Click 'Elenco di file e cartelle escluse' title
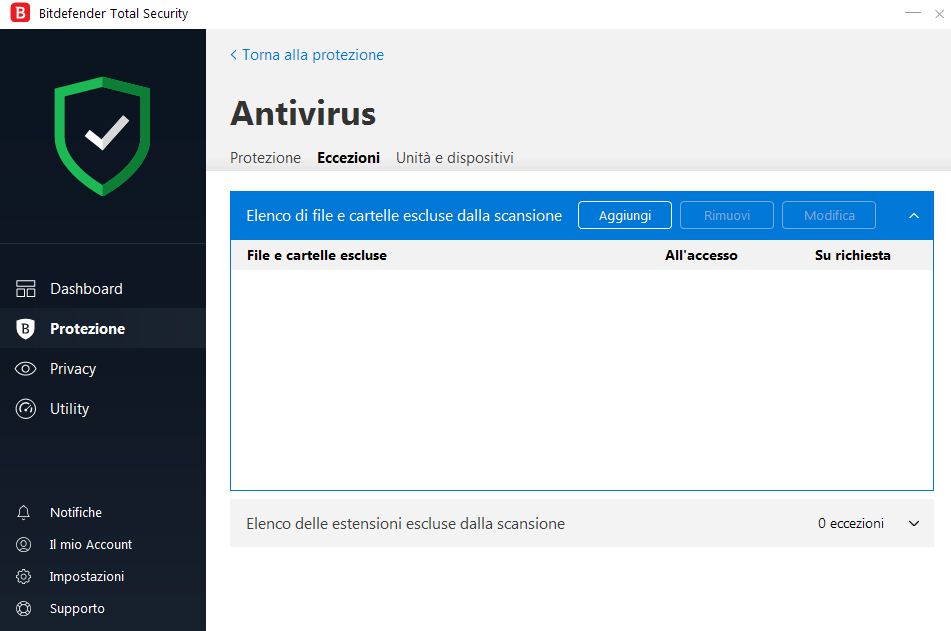 404,215
